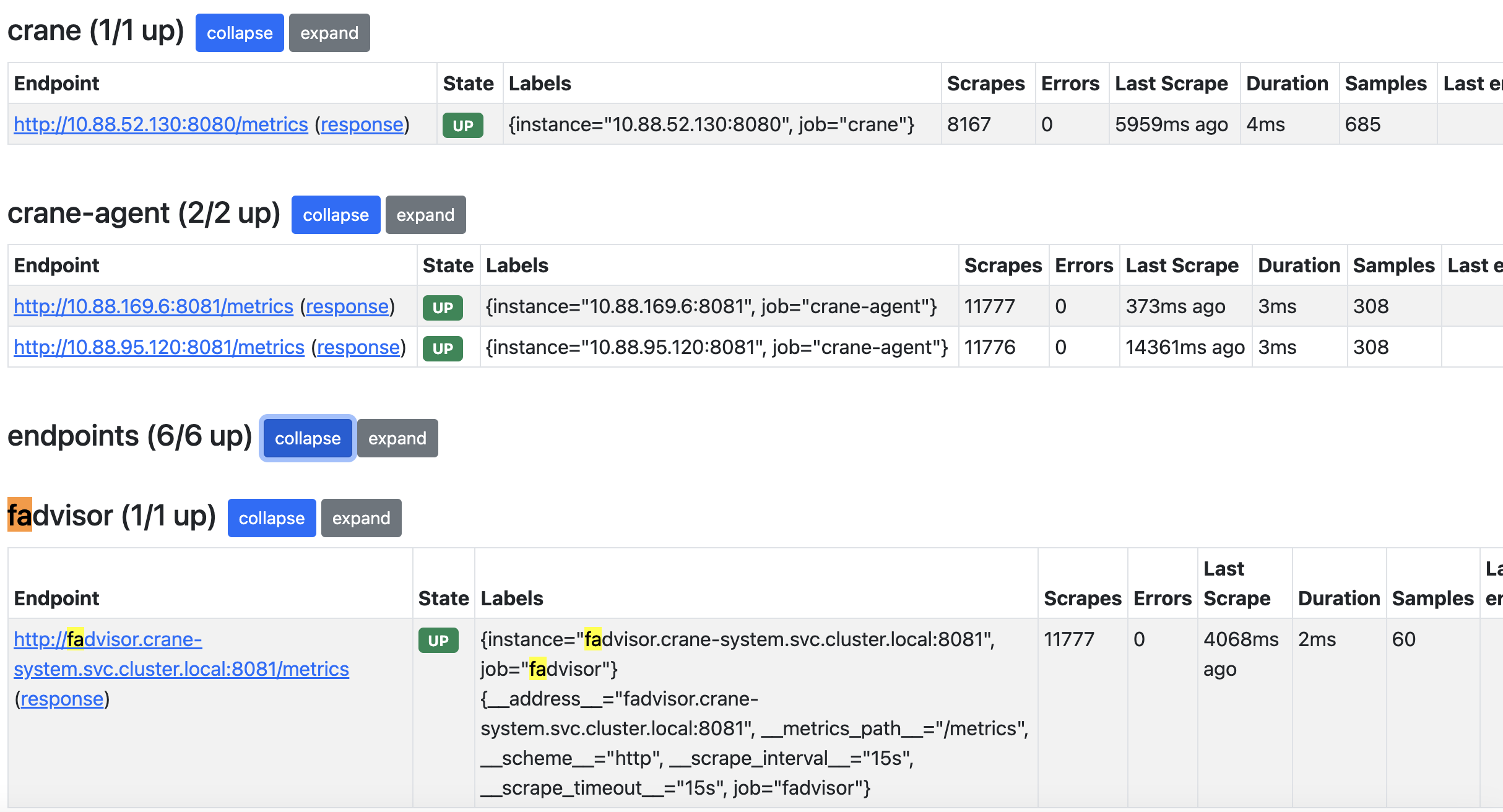View the response for the fadvisor endpoint
This screenshot has width=1503, height=812.
point(61,698)
